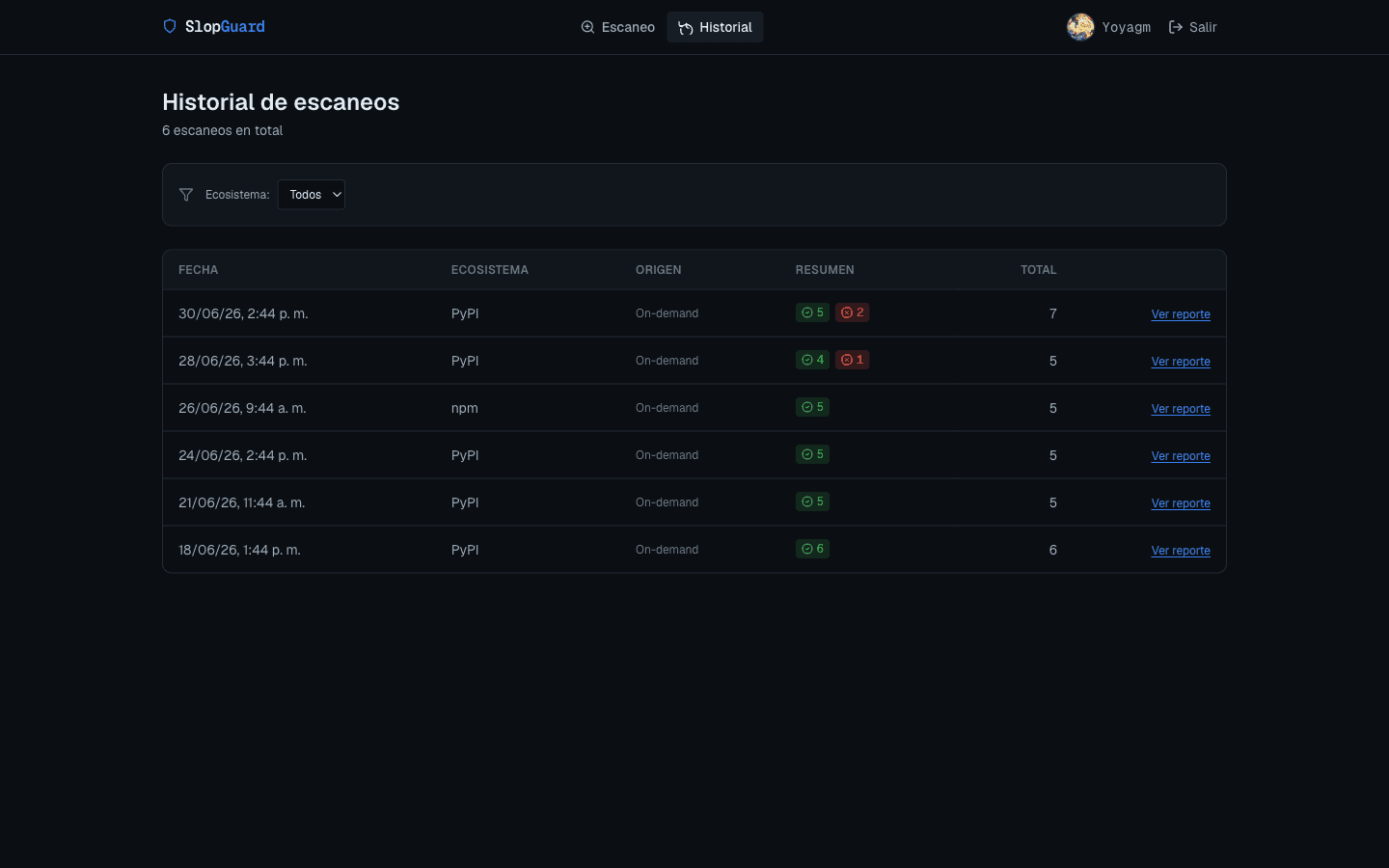The height and width of the screenshot is (868, 1389).
Task: Open Ver reporte for the 24/06/26 scan
Action: (x=1181, y=456)
